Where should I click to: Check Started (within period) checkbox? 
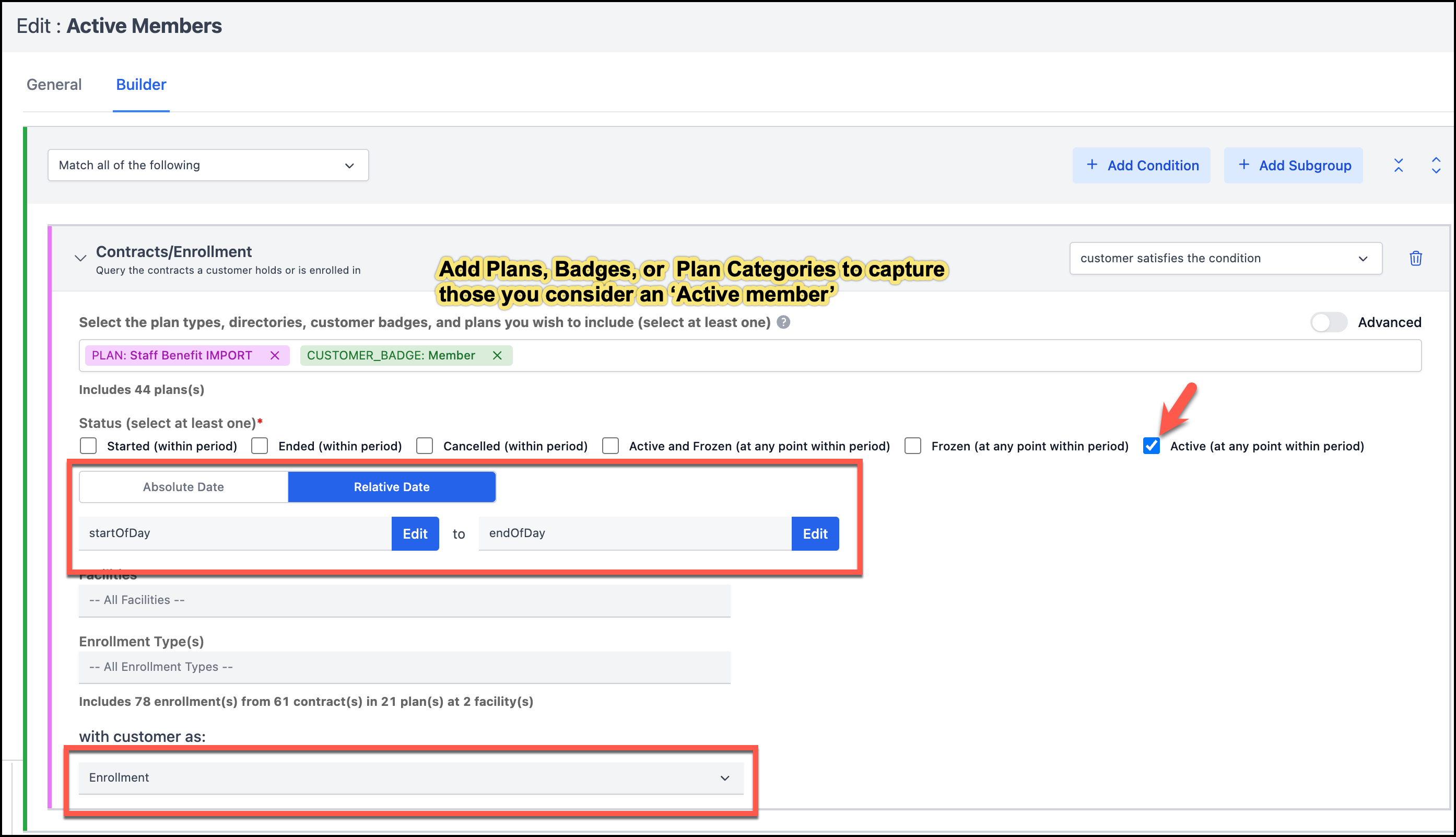click(x=88, y=446)
